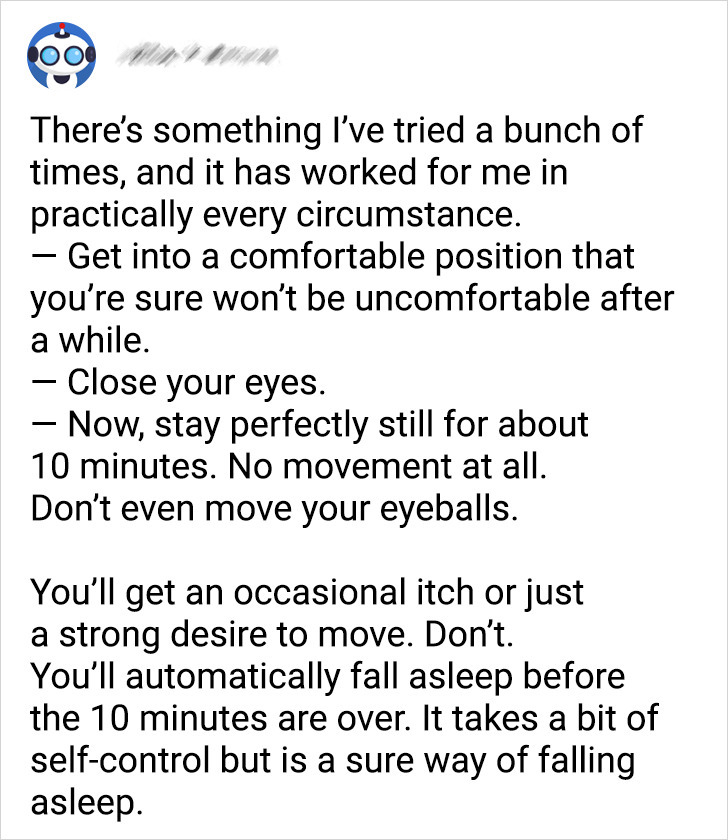This screenshot has width=728, height=840.
Task: Click "— Now, stay perfectly still for about"
Action: pyautogui.click(x=310, y=426)
